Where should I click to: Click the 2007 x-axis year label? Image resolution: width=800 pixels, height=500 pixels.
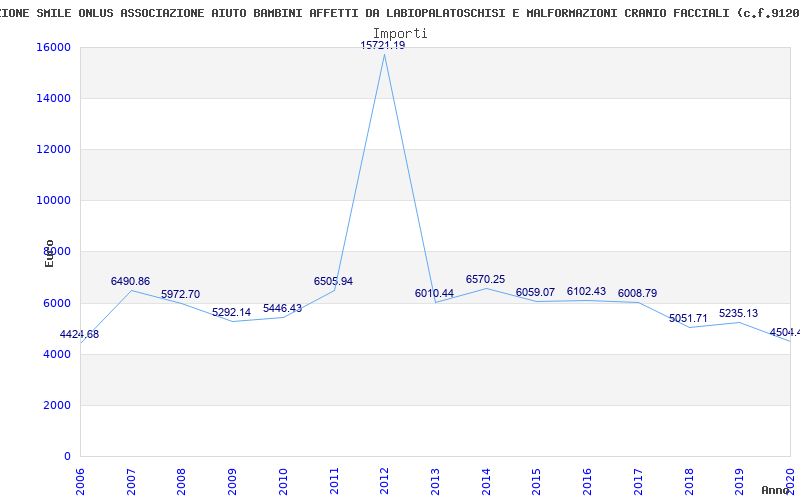131,481
